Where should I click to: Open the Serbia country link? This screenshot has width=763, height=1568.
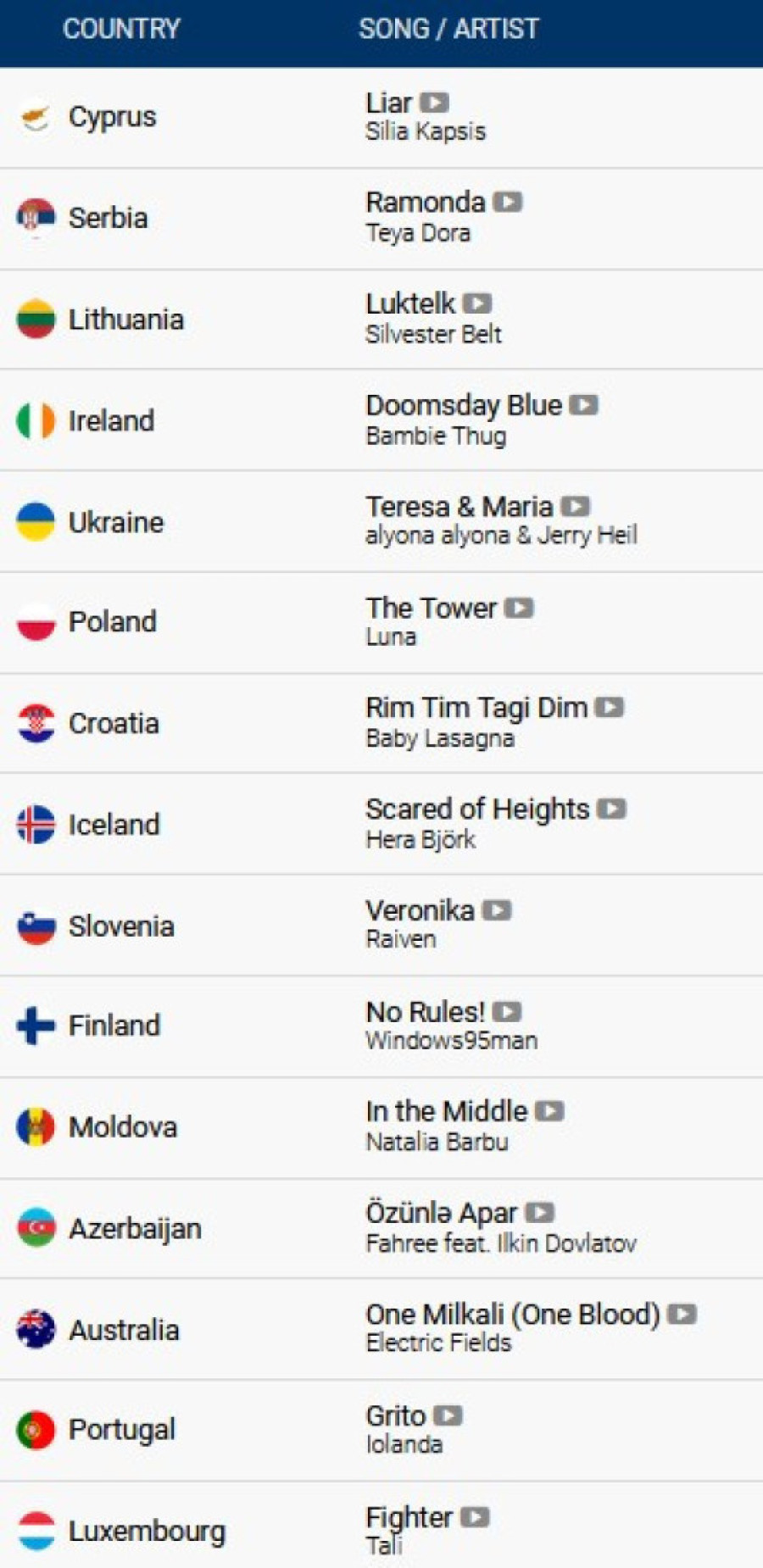pos(108,218)
